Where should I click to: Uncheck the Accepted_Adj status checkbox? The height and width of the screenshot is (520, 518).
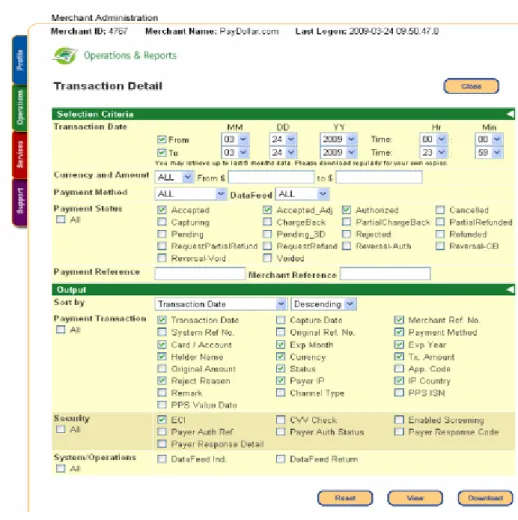[x=267, y=210]
